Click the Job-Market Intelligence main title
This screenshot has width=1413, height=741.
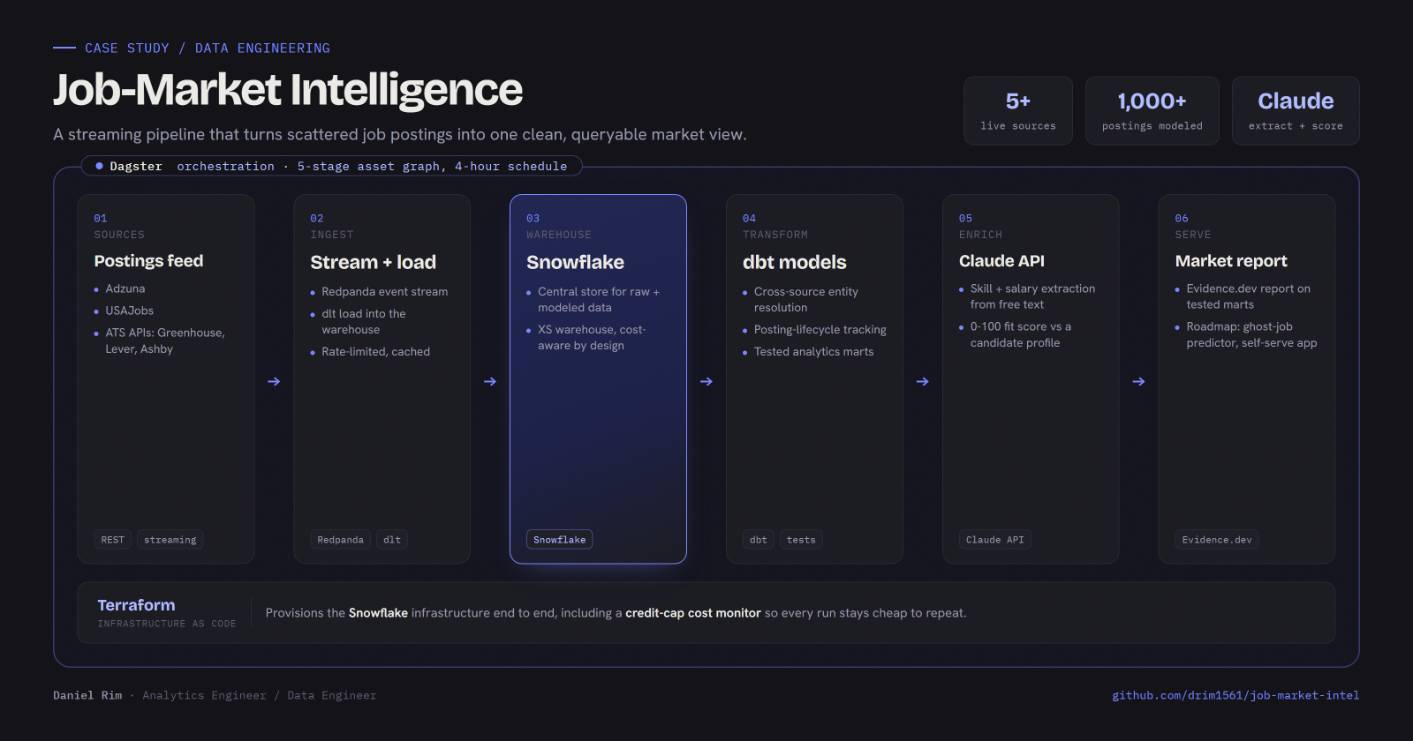(x=288, y=89)
